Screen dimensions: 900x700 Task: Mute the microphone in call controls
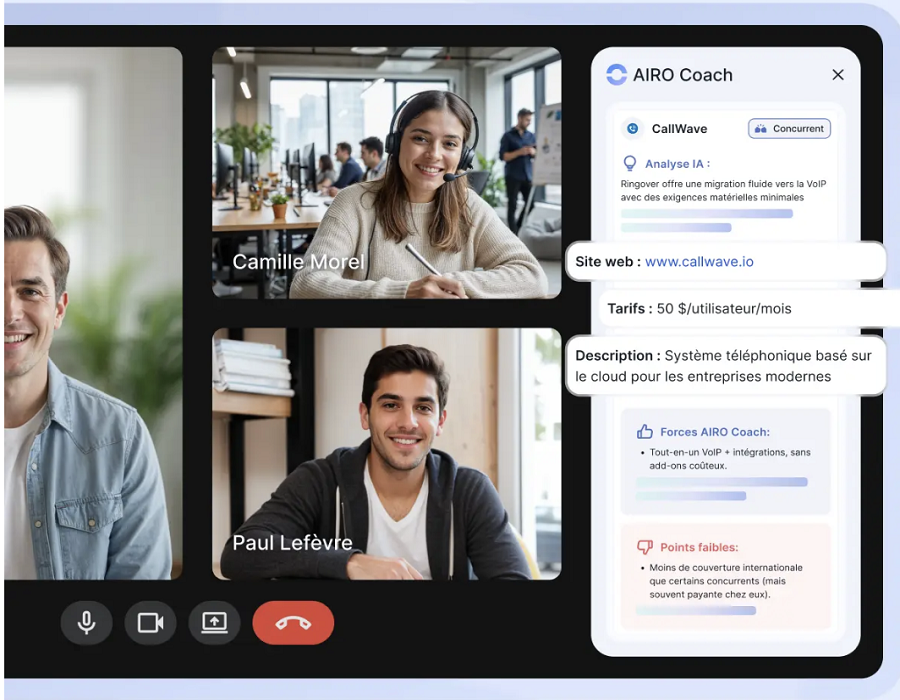point(86,623)
